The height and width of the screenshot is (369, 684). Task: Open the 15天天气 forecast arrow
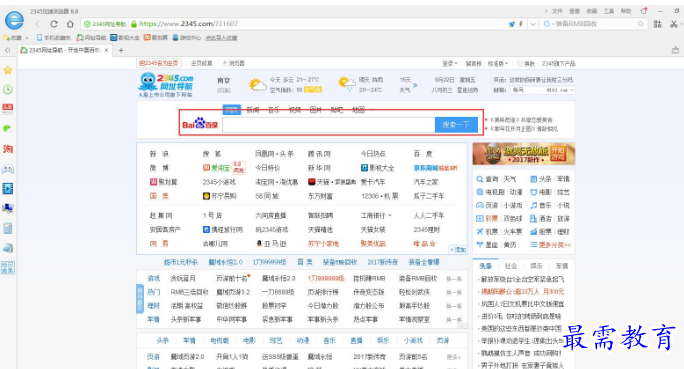(x=415, y=85)
